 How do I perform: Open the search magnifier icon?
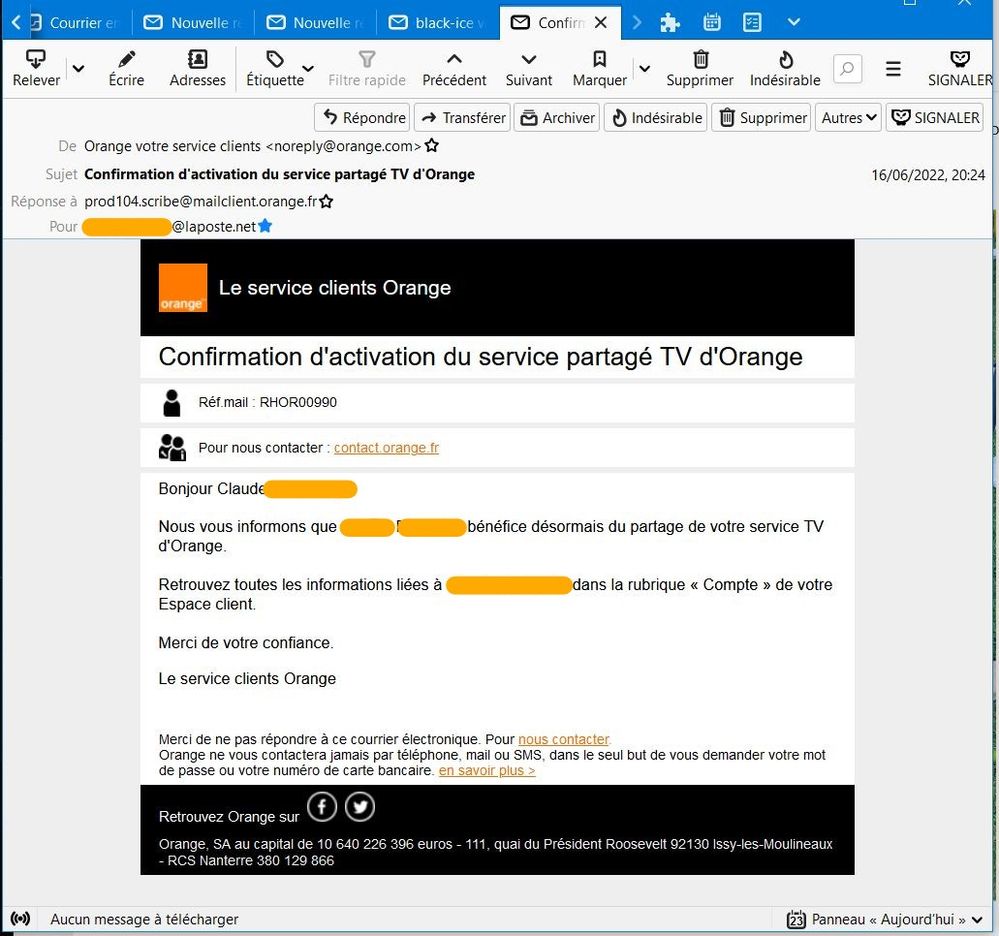(x=847, y=69)
